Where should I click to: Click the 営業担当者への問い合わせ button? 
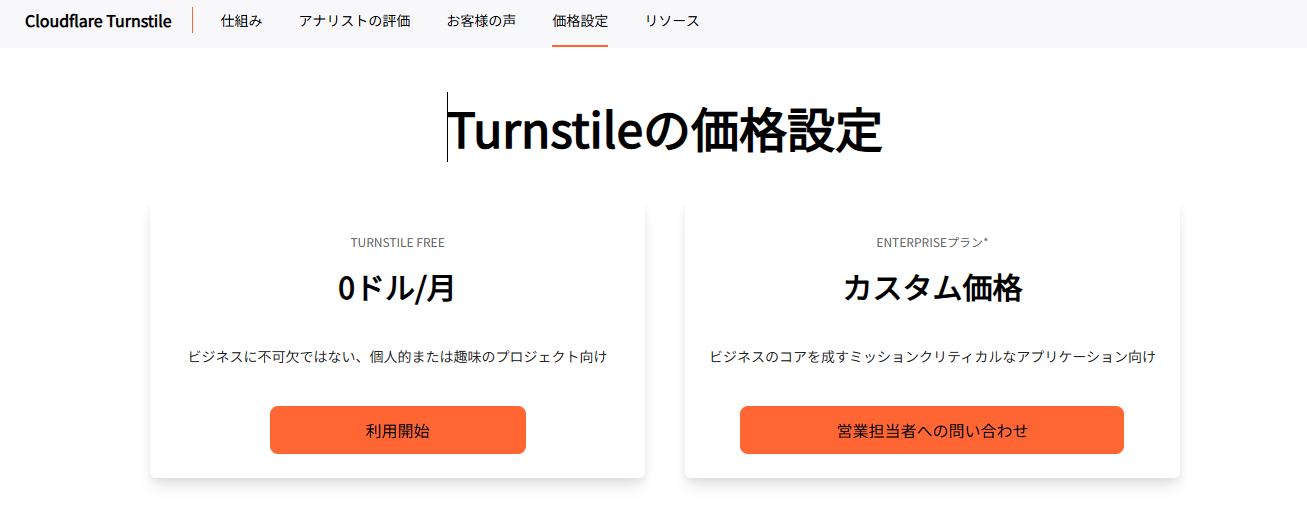coord(931,430)
